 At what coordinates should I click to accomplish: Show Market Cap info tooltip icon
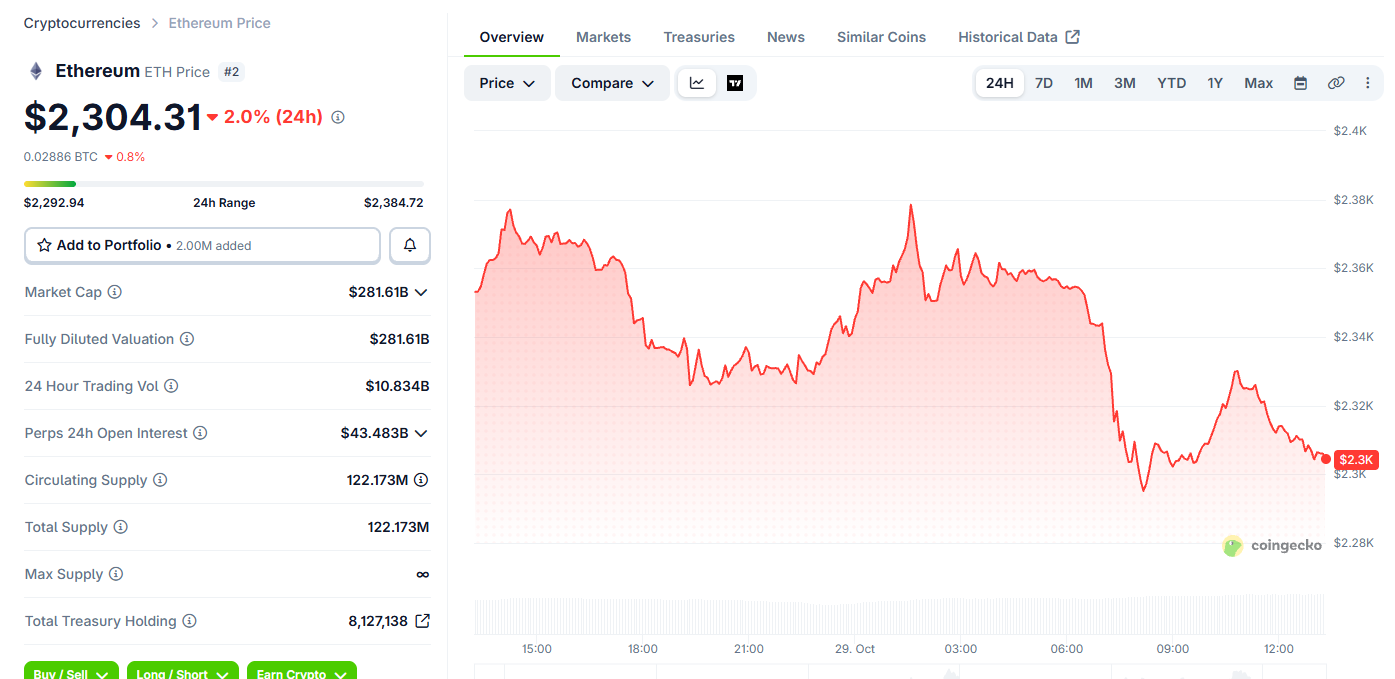115,292
